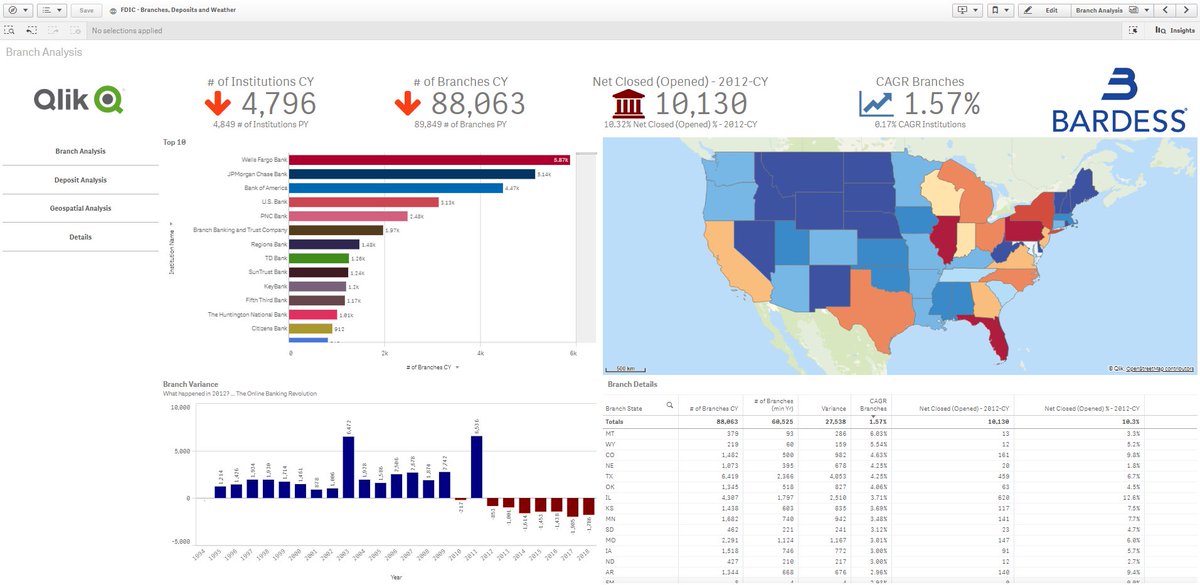Open the smart search selection tool
The image size is (1200, 585).
point(9,30)
